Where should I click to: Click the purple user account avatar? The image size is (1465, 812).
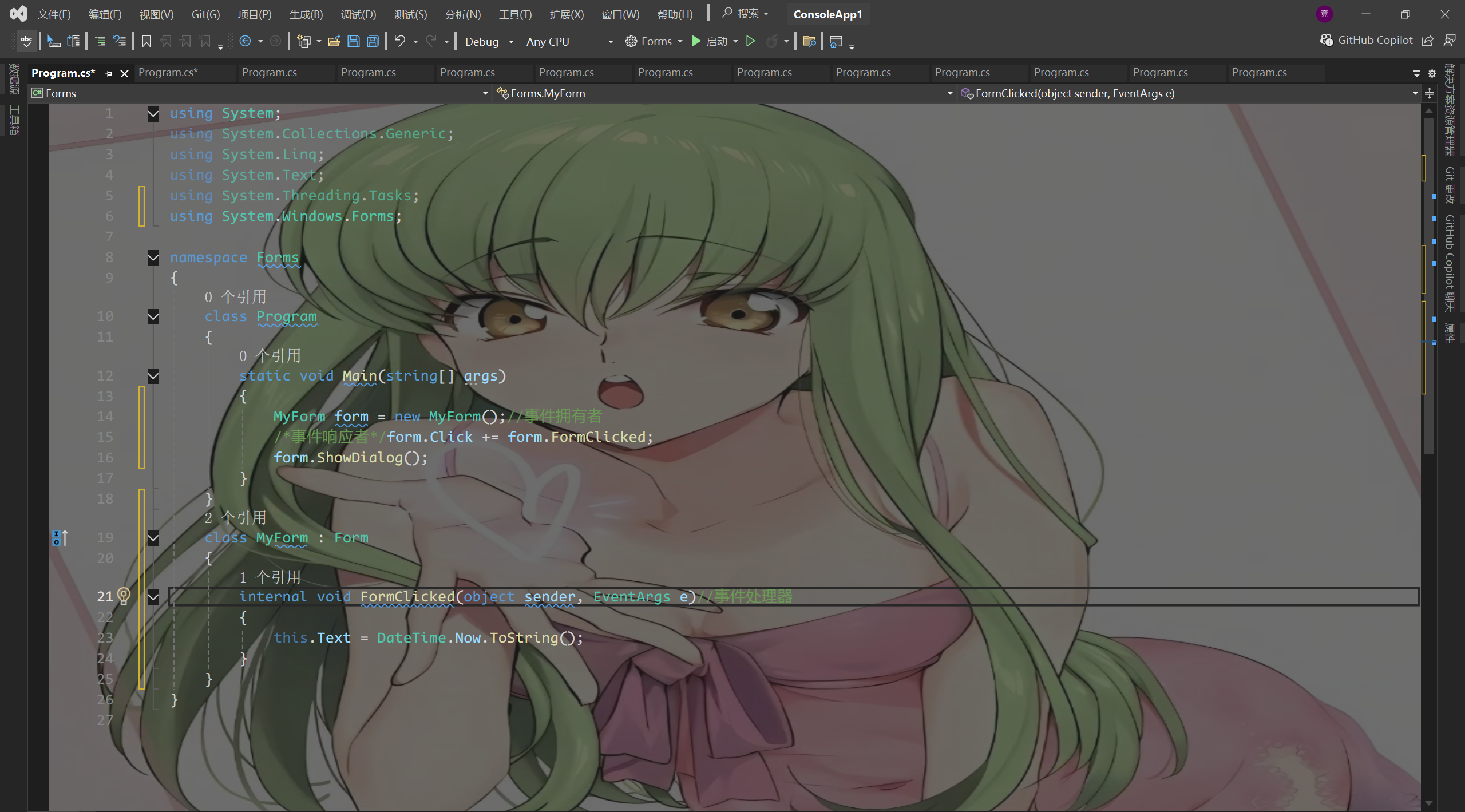pyautogui.click(x=1324, y=14)
